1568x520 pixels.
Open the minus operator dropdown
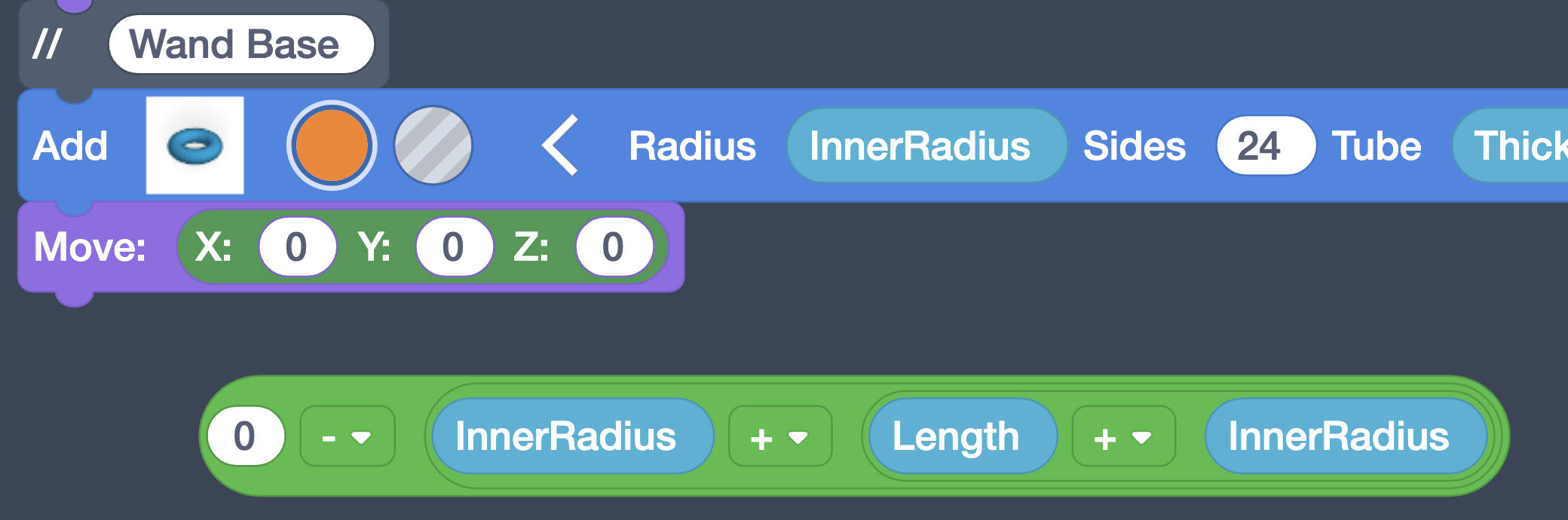click(347, 436)
